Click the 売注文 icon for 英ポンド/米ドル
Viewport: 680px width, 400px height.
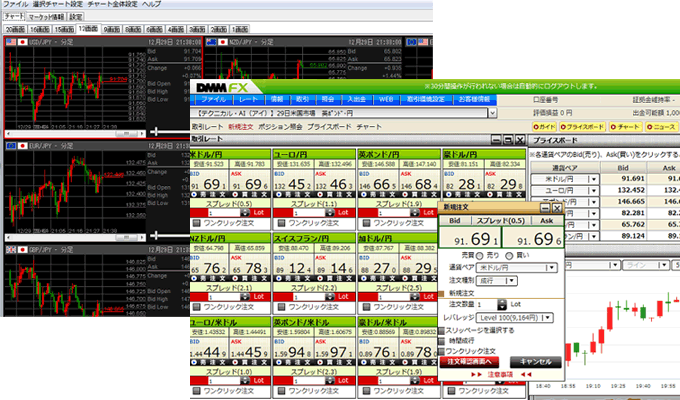coord(278,362)
